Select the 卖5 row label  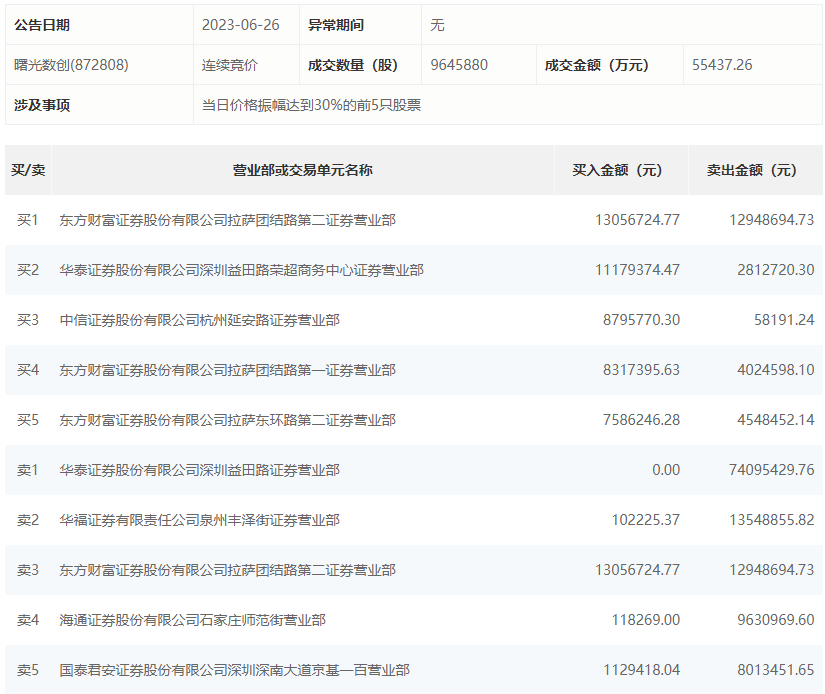coord(28,669)
